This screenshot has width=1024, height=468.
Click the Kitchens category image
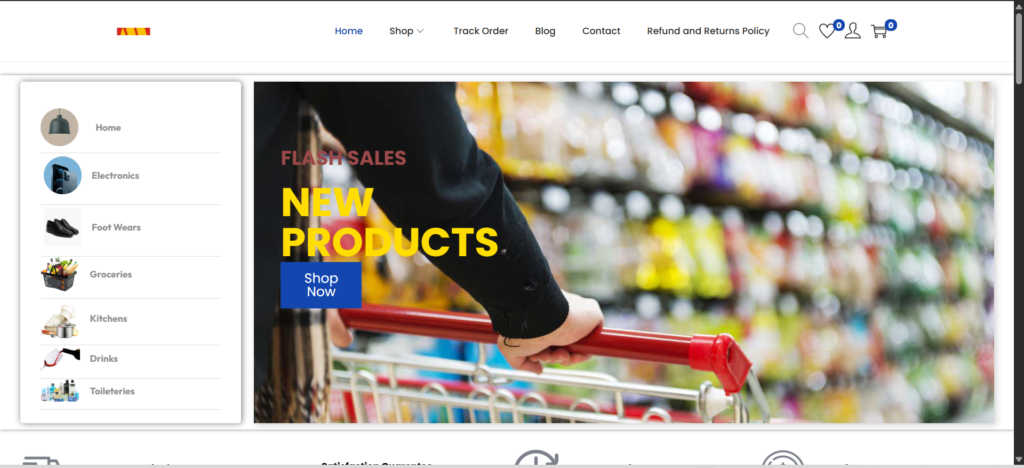point(61,321)
